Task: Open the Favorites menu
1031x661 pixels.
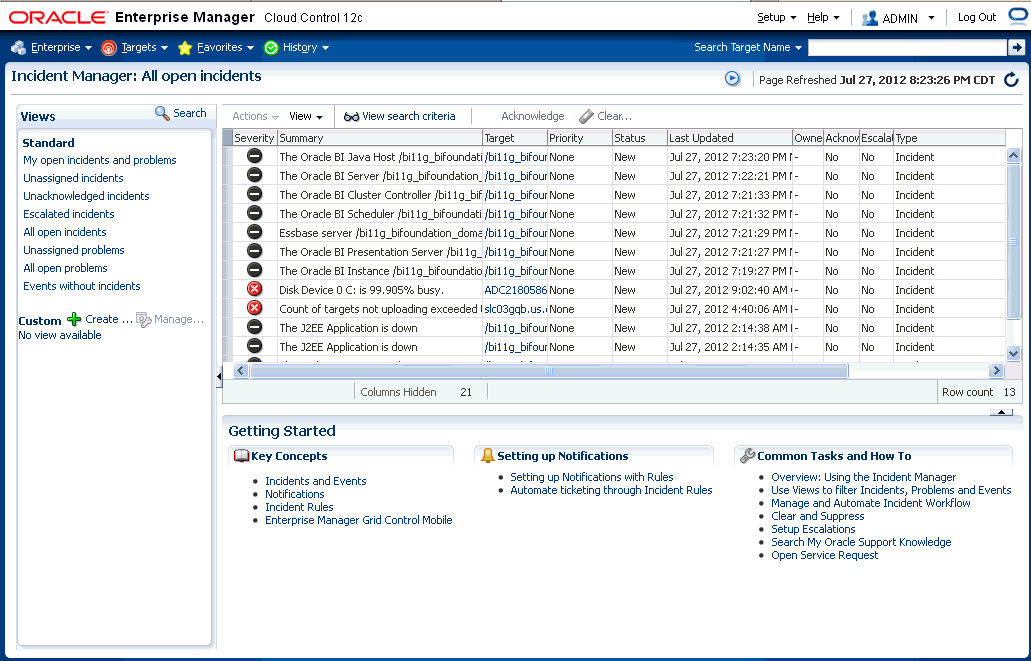Action: [x=225, y=47]
